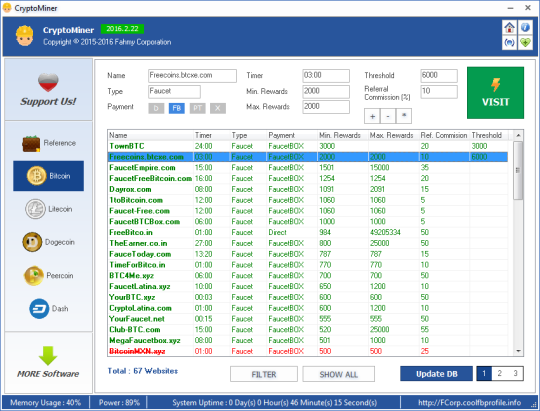Image resolution: width=540 pixels, height=411 pixels.
Task: Toggle the X payment option
Action: pyautogui.click(x=218, y=108)
